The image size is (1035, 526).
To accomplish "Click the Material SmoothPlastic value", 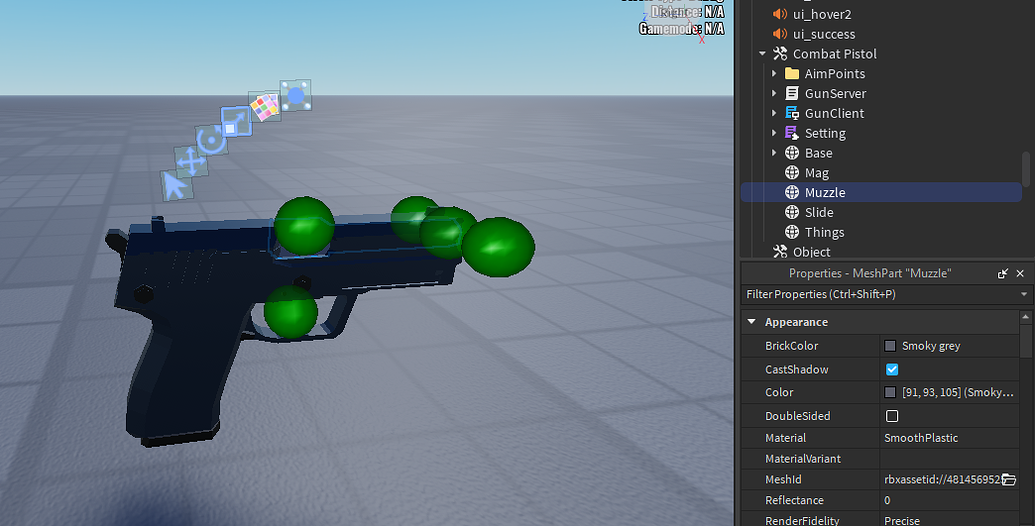I will [x=921, y=438].
